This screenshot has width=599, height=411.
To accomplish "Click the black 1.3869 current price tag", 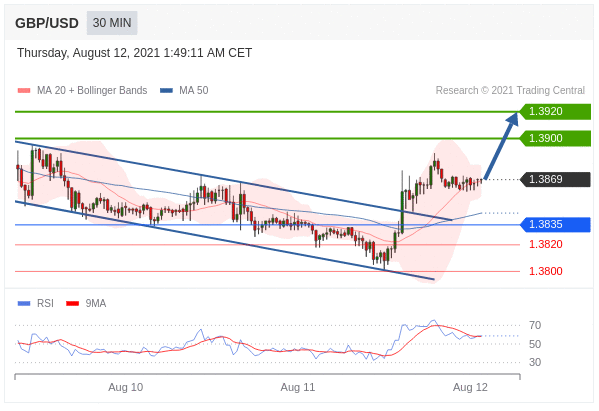I will [555, 179].
